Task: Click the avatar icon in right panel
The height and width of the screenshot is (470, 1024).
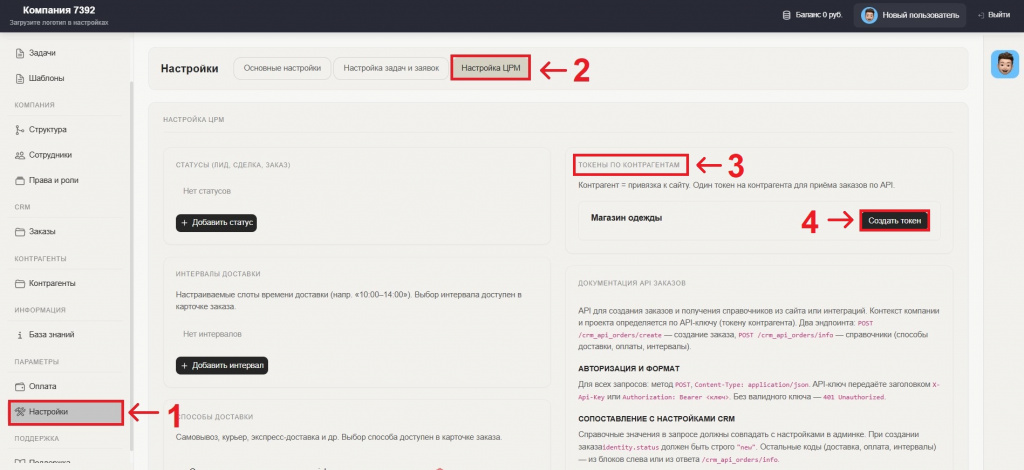Action: 1004,64
